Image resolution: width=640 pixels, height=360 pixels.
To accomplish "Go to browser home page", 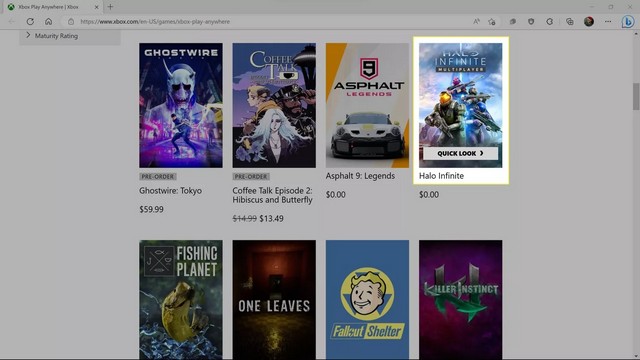I will [48, 22].
